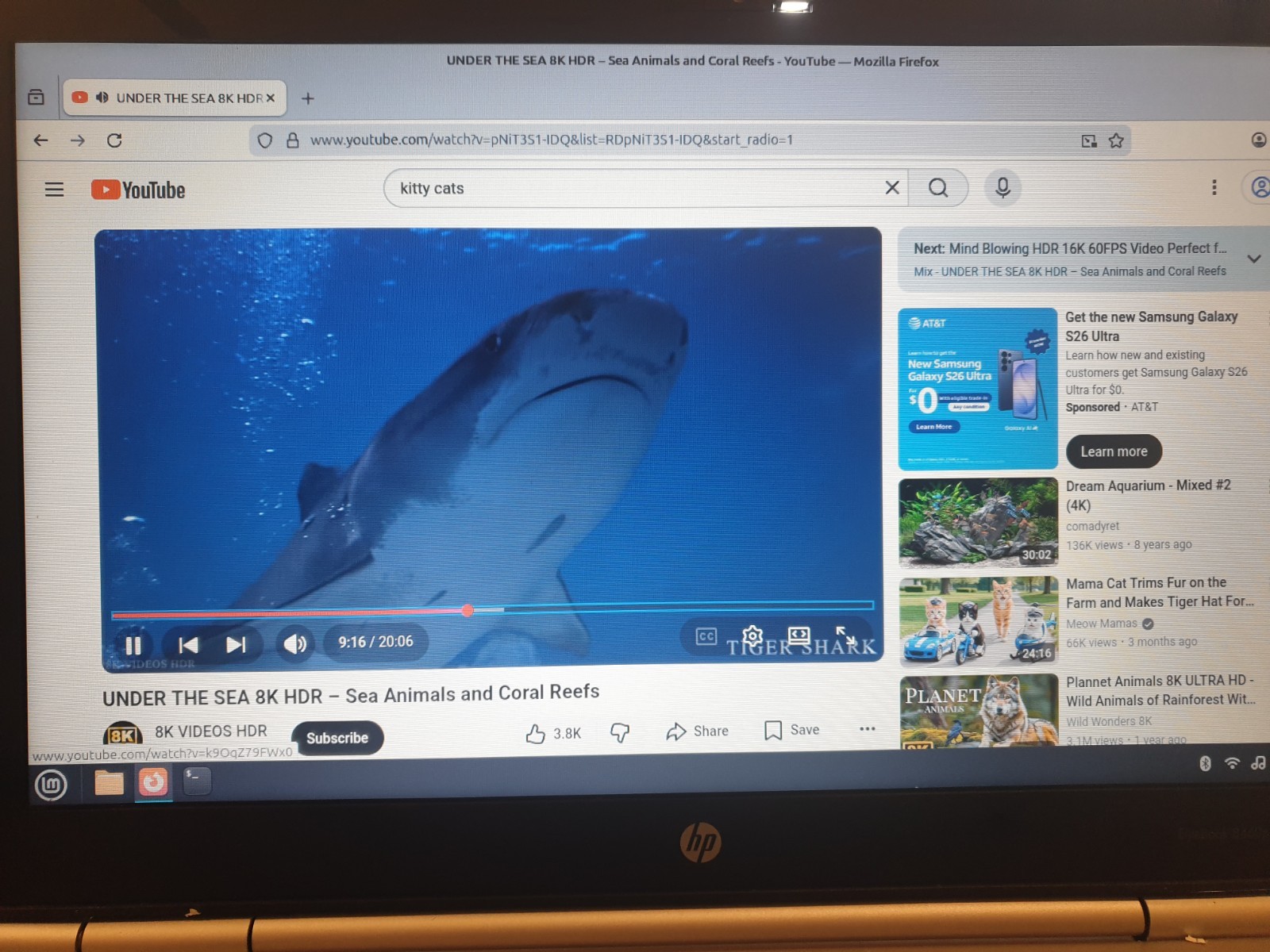1270x952 pixels.
Task: Launch terminal from taskbar
Action: point(197,781)
